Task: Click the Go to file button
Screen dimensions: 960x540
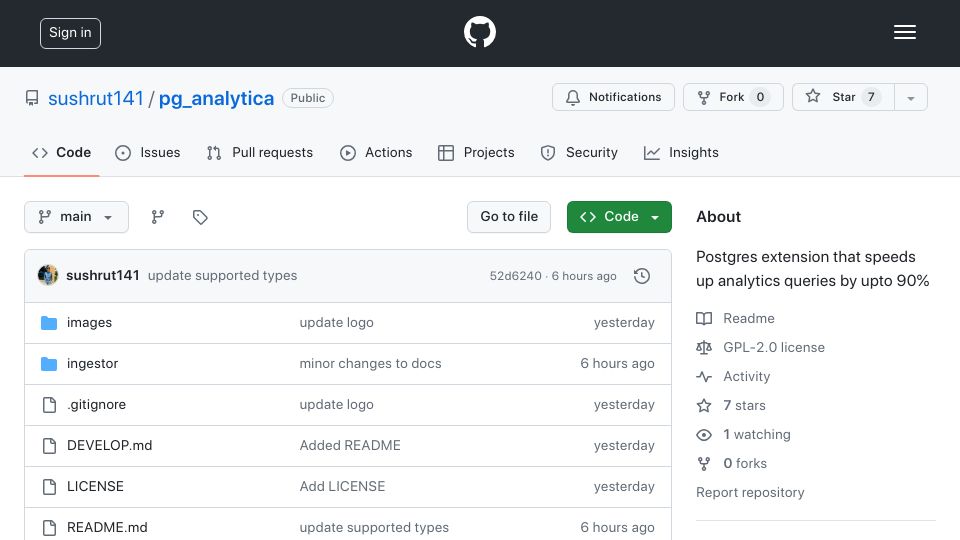Action: (x=509, y=217)
